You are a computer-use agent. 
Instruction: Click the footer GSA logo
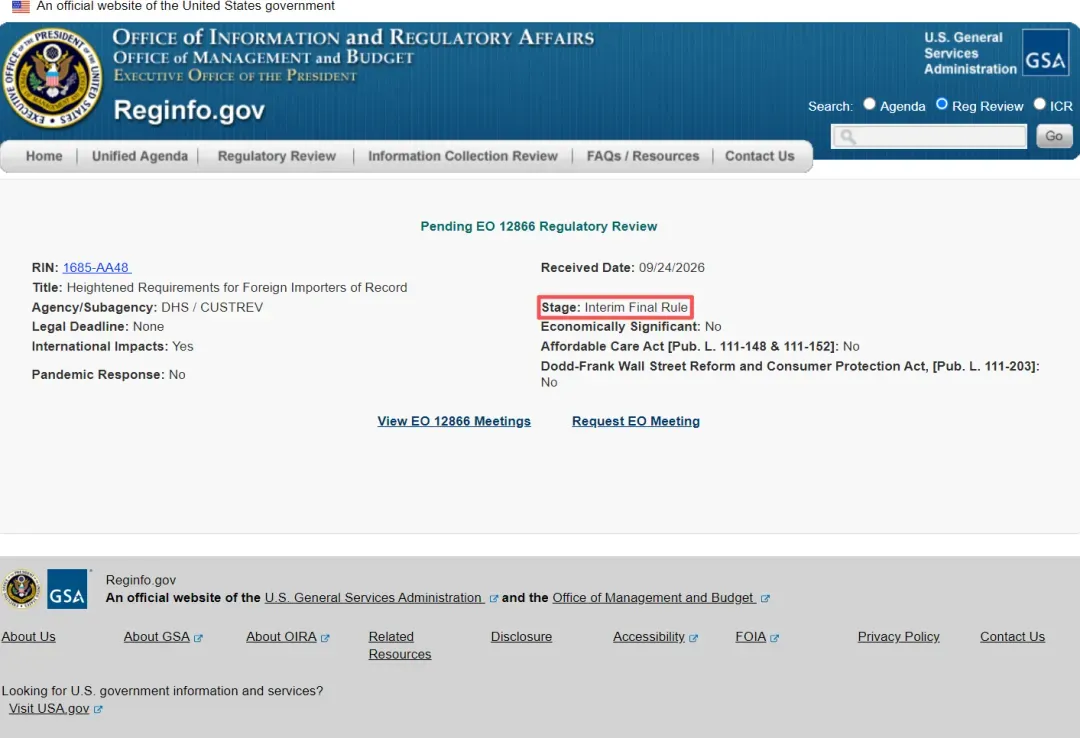pyautogui.click(x=68, y=588)
